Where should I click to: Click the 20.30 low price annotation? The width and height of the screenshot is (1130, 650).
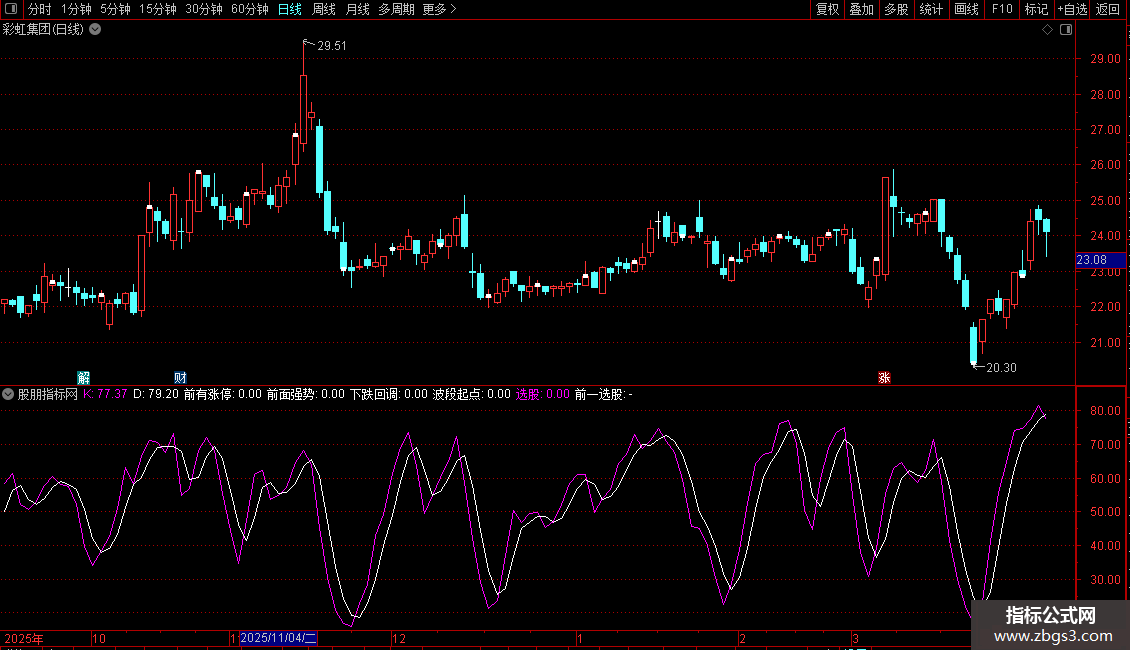[1001, 368]
